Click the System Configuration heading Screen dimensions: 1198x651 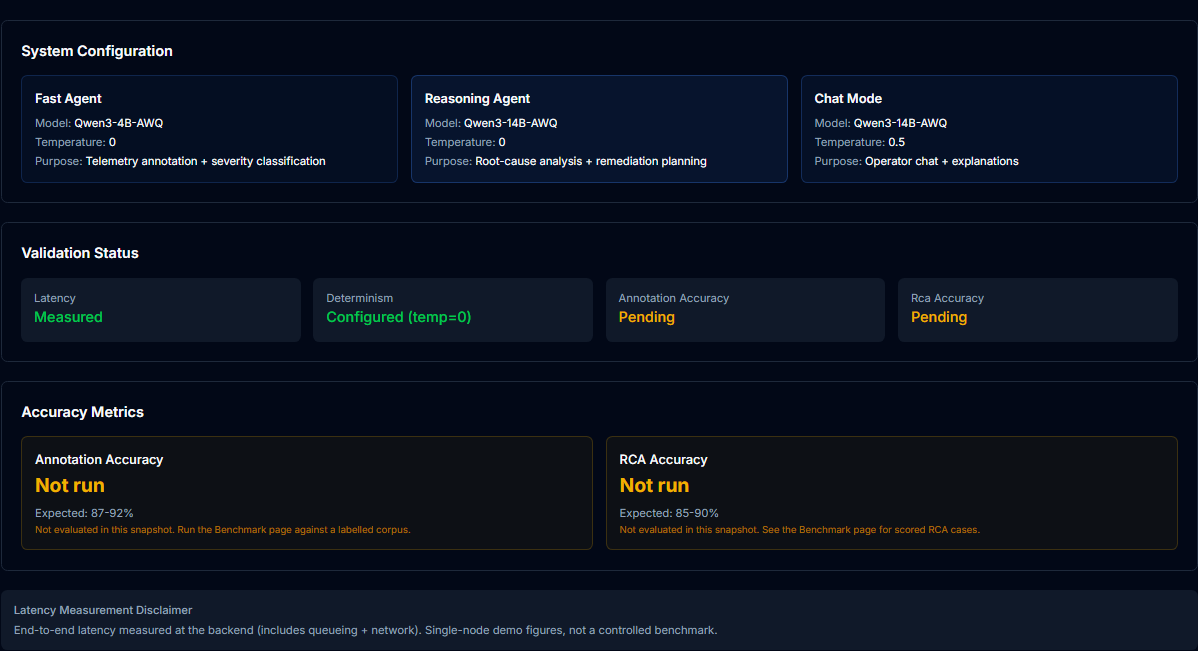coord(97,51)
